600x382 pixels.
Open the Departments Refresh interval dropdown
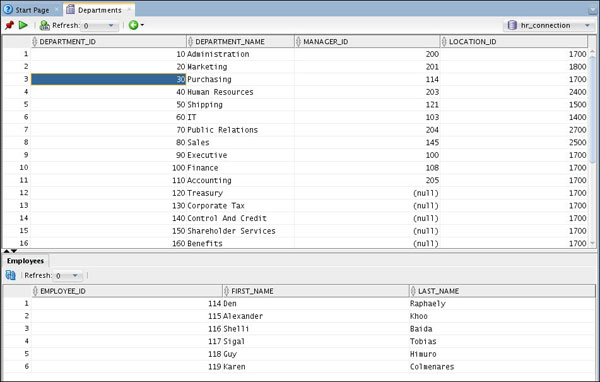(111, 26)
